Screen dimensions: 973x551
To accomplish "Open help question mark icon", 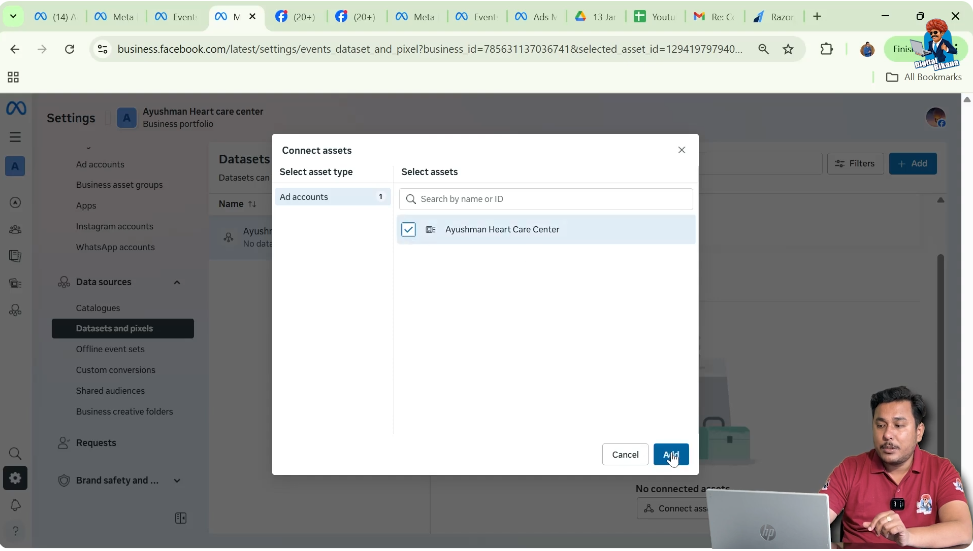I will pos(16,531).
